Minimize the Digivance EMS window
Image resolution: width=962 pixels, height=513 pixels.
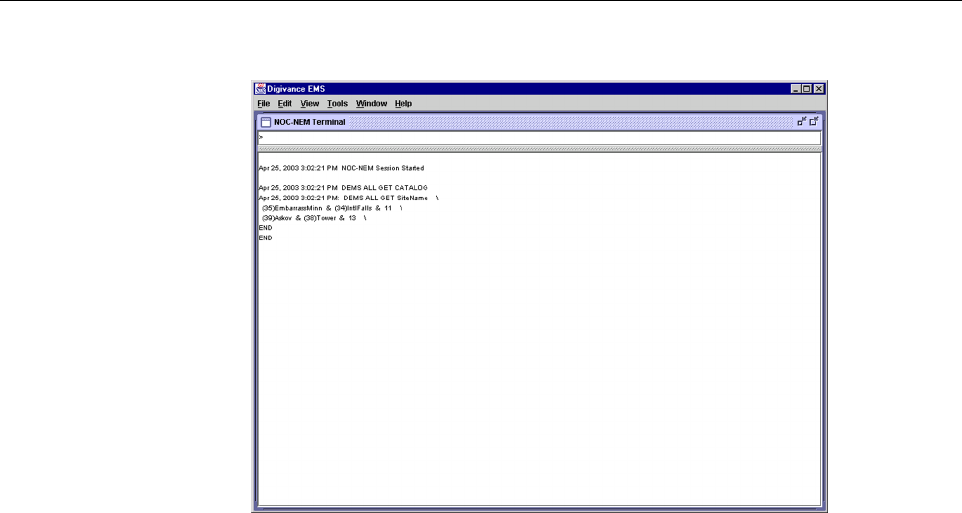[x=796, y=89]
